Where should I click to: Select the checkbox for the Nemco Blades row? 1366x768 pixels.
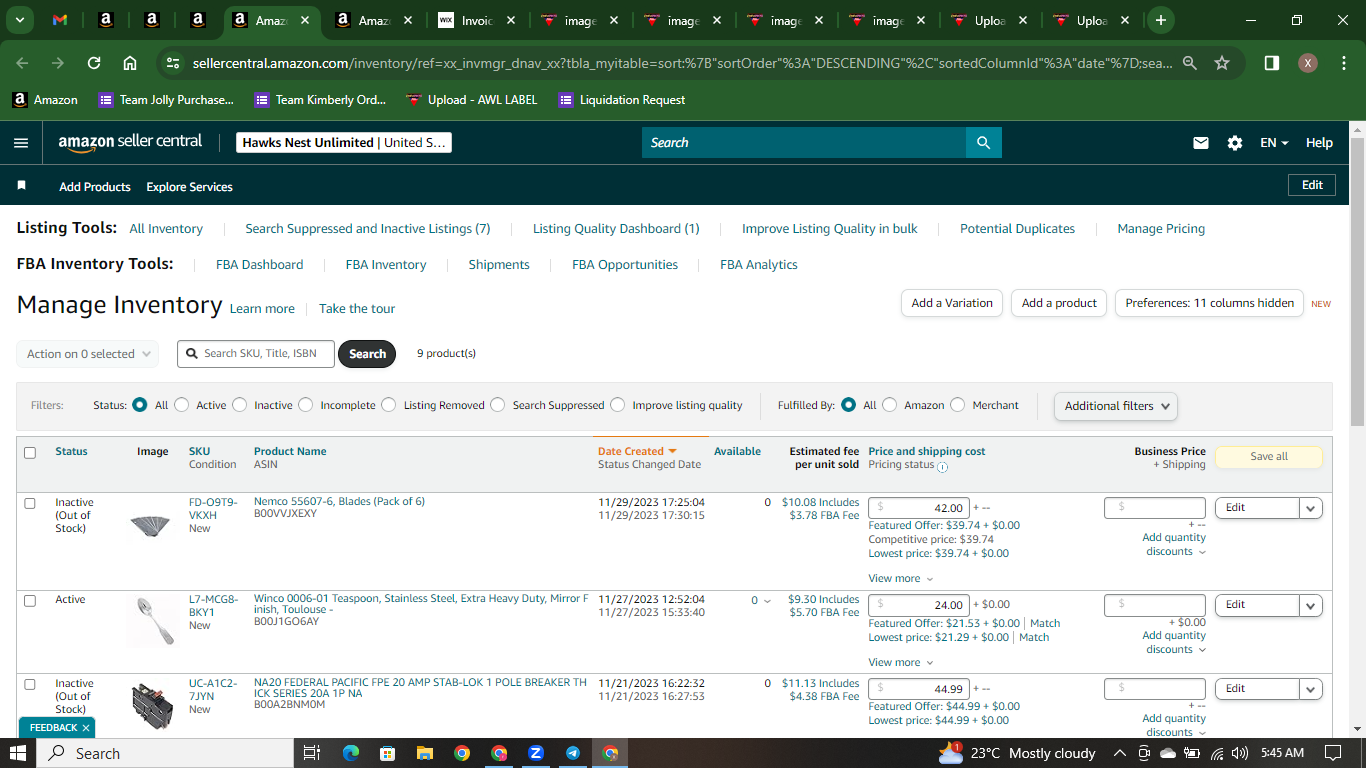[30, 503]
